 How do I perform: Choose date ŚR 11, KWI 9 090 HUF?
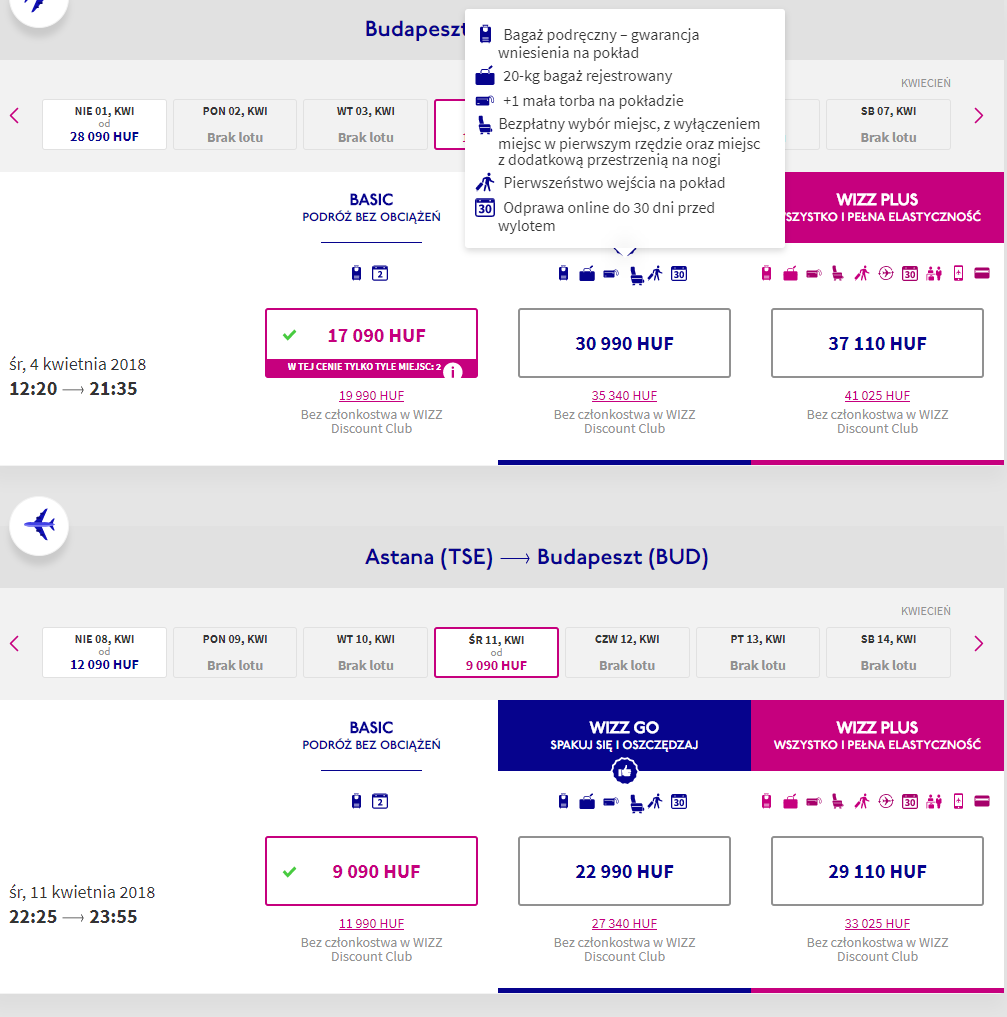pos(496,652)
